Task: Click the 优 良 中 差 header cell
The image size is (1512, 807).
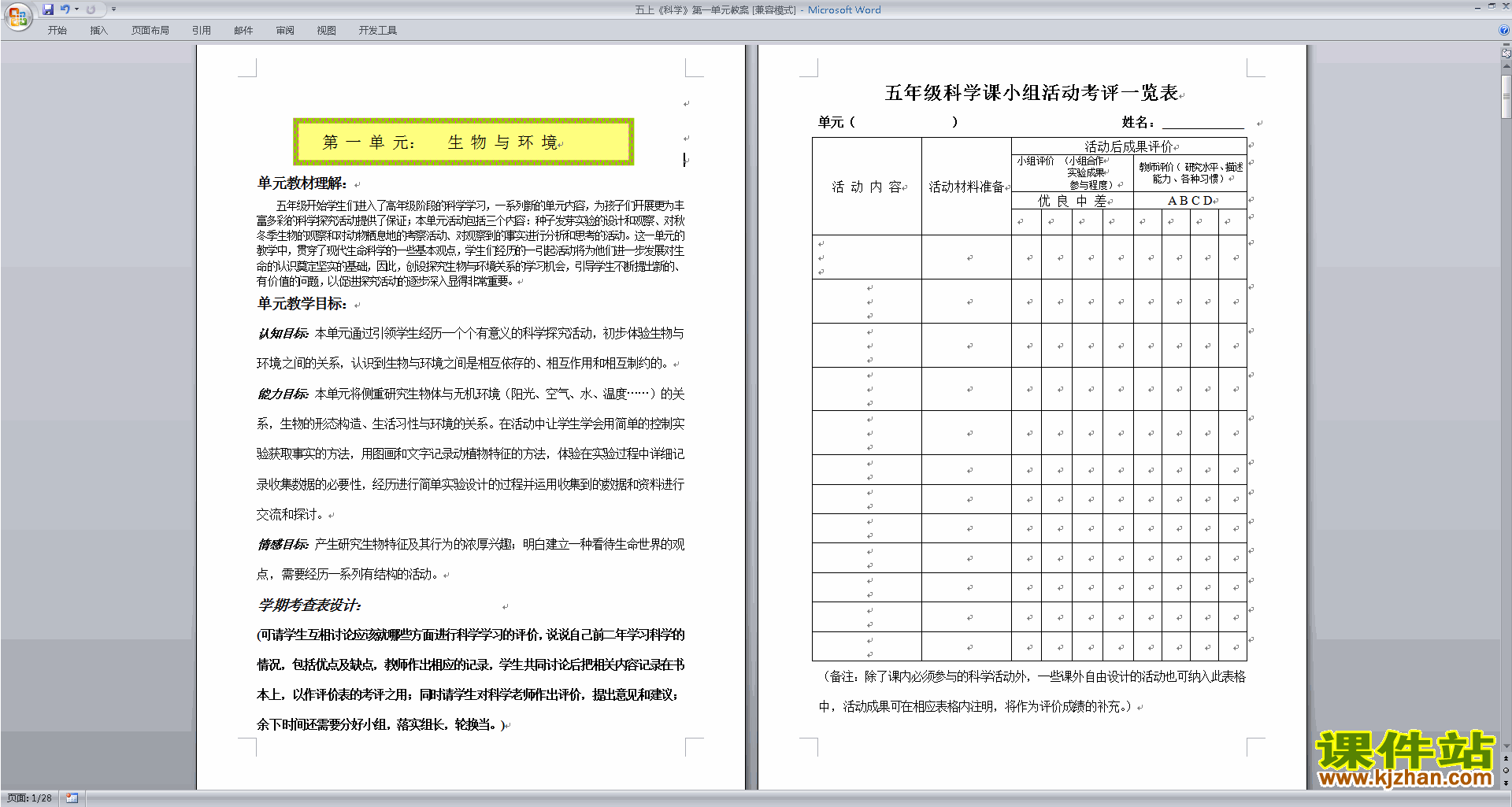Action: [1073, 201]
